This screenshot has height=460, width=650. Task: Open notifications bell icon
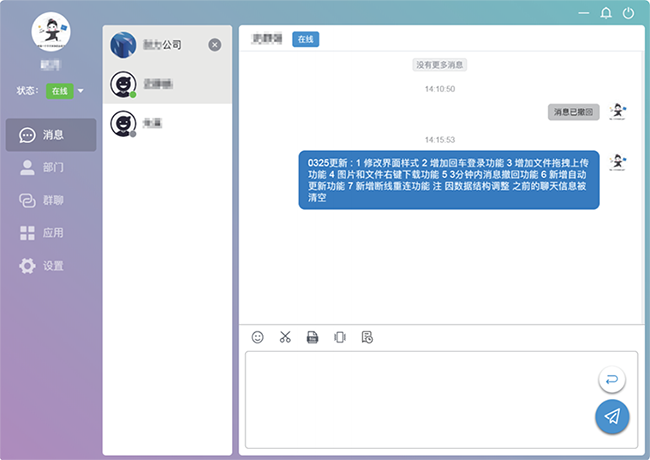point(605,13)
